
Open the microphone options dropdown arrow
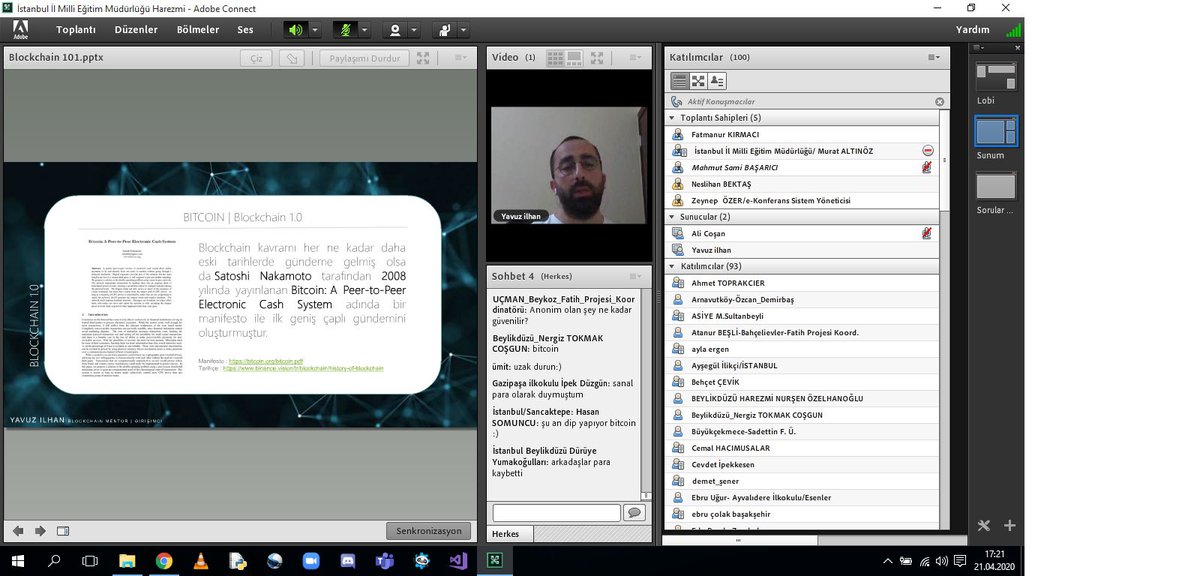pos(364,30)
